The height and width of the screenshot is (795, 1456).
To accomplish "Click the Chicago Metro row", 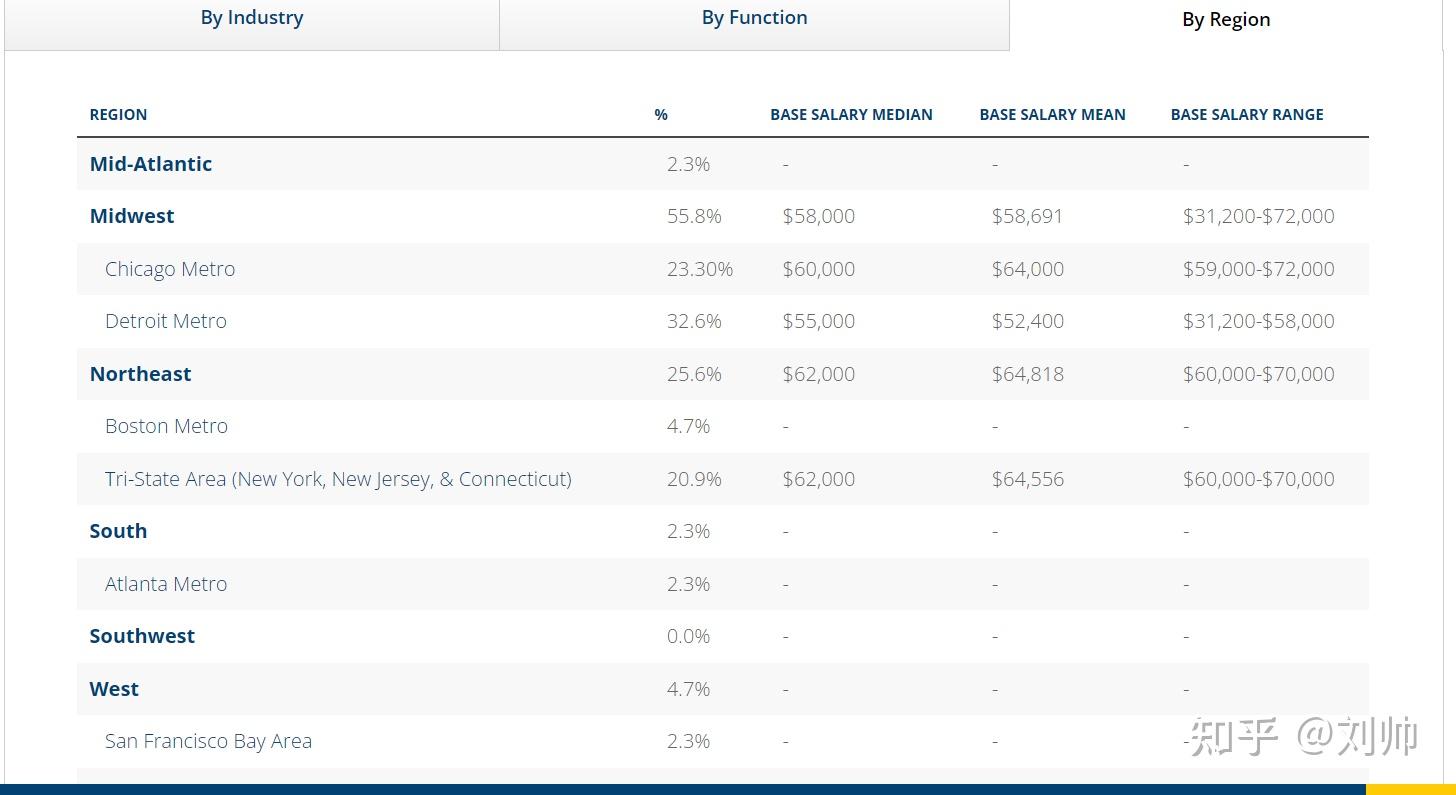I will [x=723, y=269].
